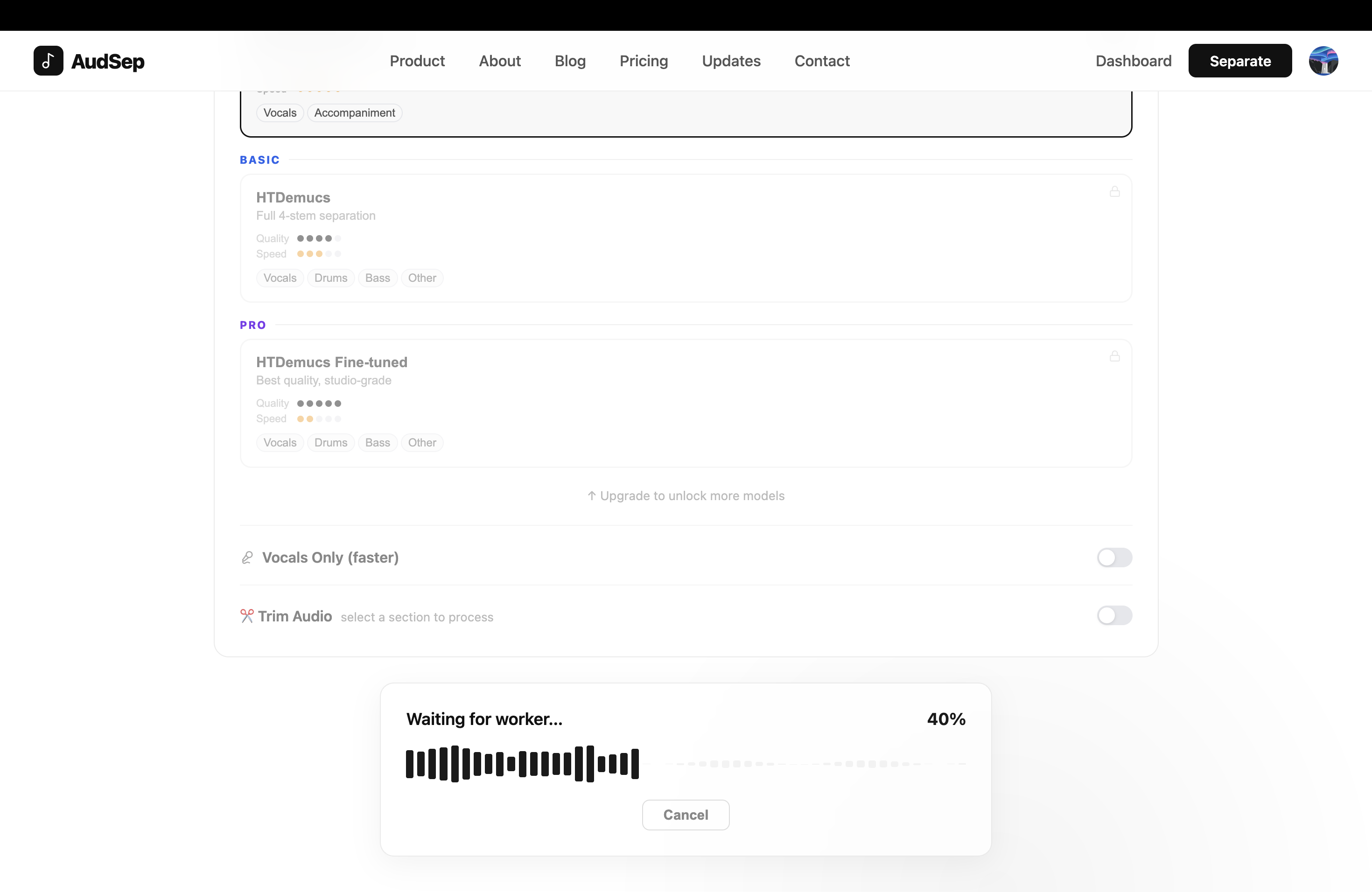Select the HTDemucs Fine-tuned Pro model

(686, 403)
